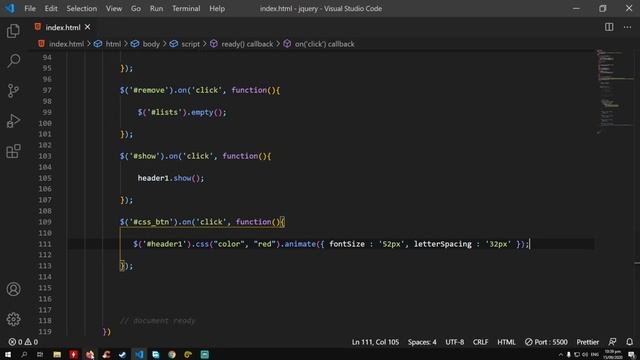Open the errors and warnings status indicator
Viewport: 640px width, 360px height.
23,342
